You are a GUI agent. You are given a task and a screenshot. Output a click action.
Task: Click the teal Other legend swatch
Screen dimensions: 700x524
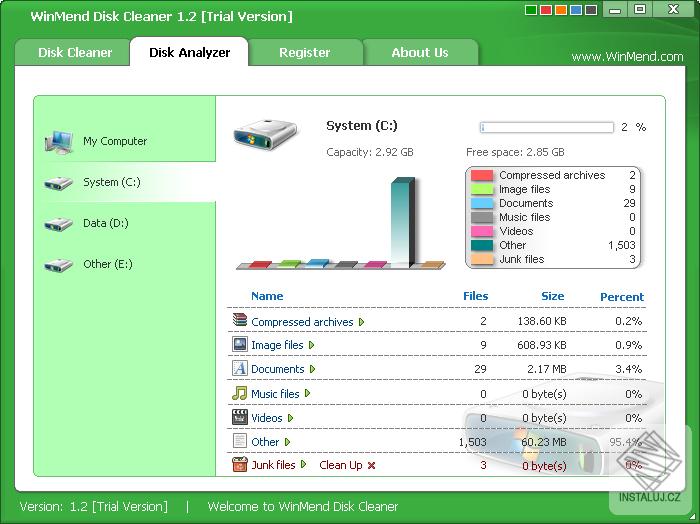(x=482, y=245)
